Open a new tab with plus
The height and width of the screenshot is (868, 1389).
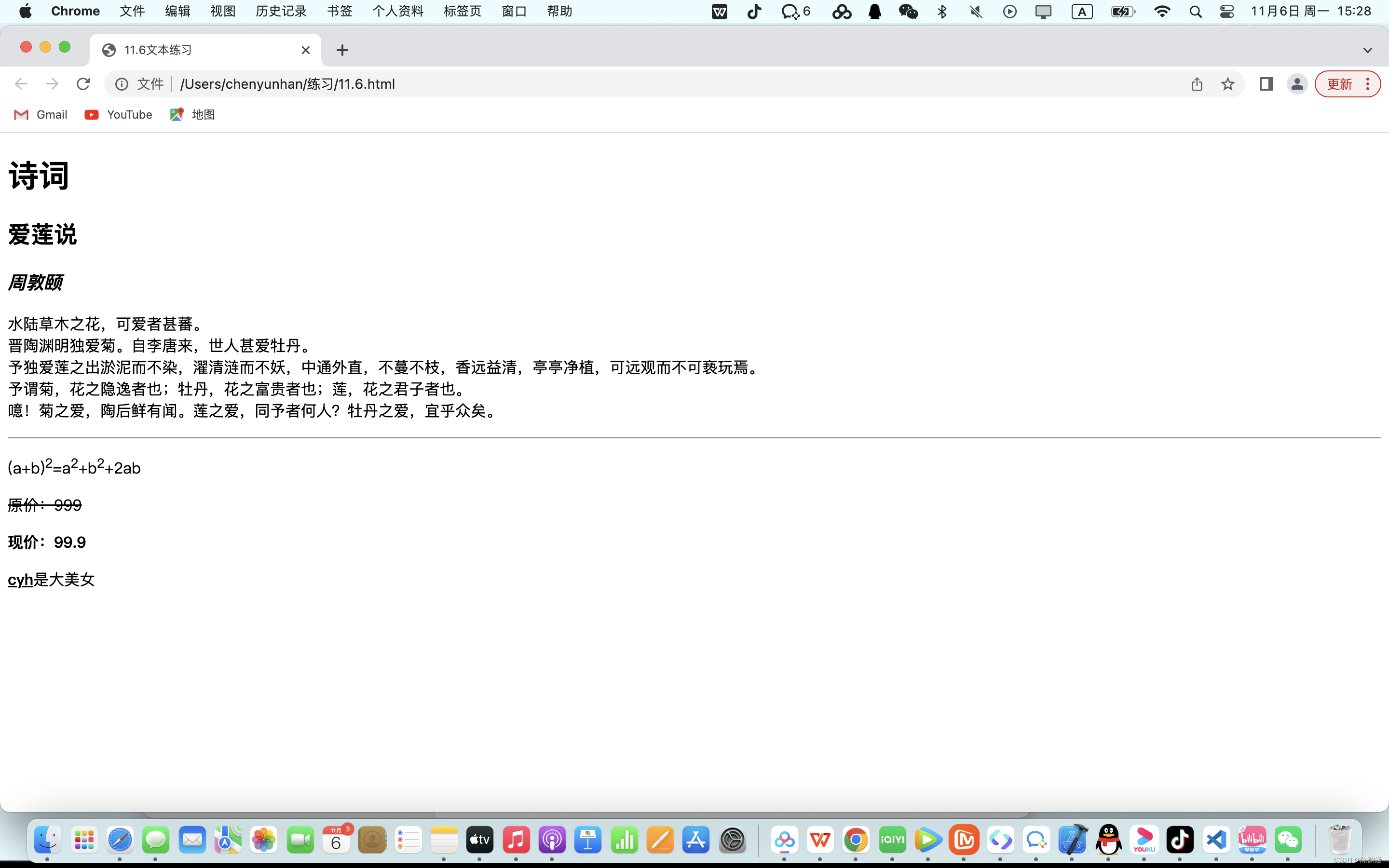pos(342,51)
